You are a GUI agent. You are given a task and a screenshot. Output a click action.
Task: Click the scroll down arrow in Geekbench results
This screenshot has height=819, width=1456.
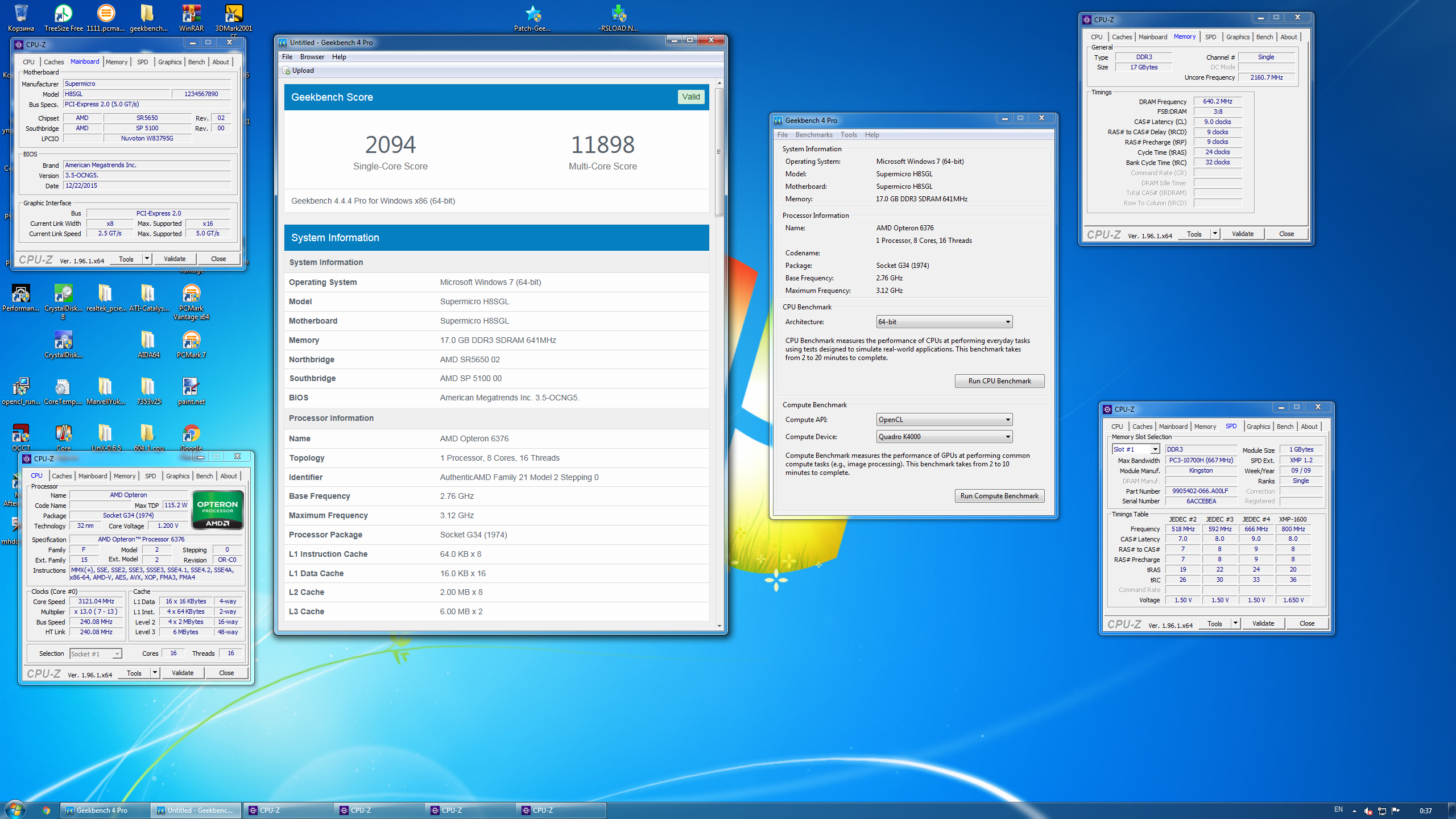click(x=719, y=626)
